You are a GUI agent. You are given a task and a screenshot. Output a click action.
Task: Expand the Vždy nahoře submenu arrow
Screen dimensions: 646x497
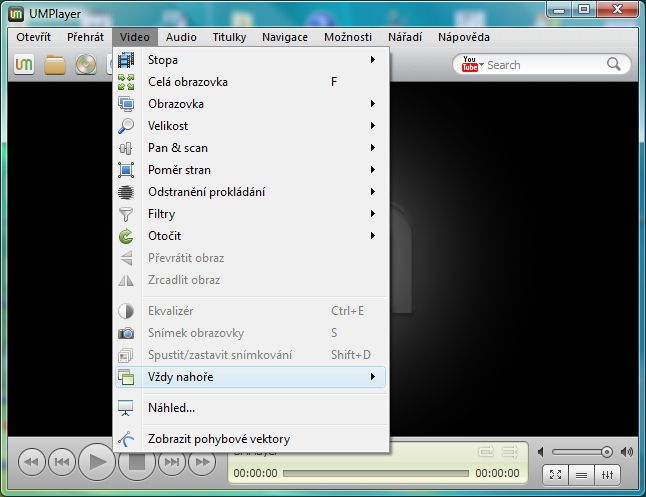pyautogui.click(x=372, y=377)
